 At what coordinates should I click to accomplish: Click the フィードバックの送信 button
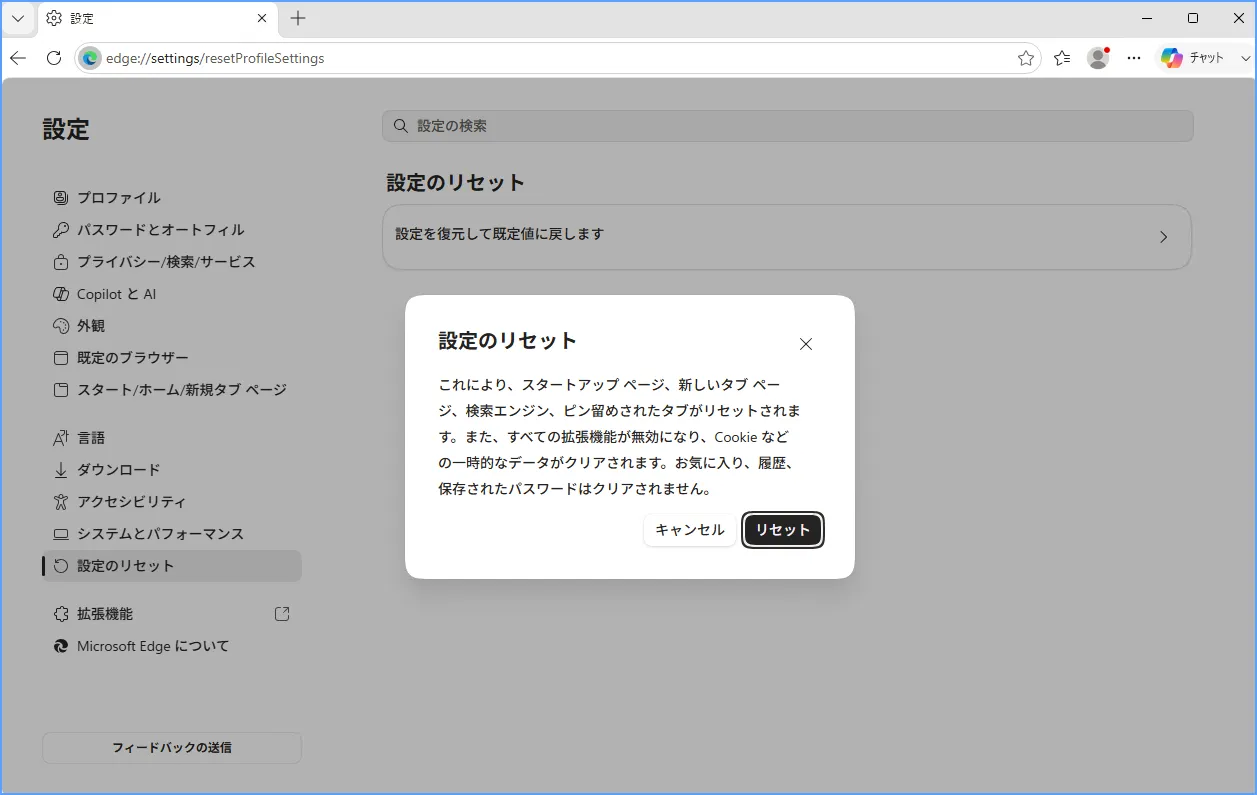(172, 748)
